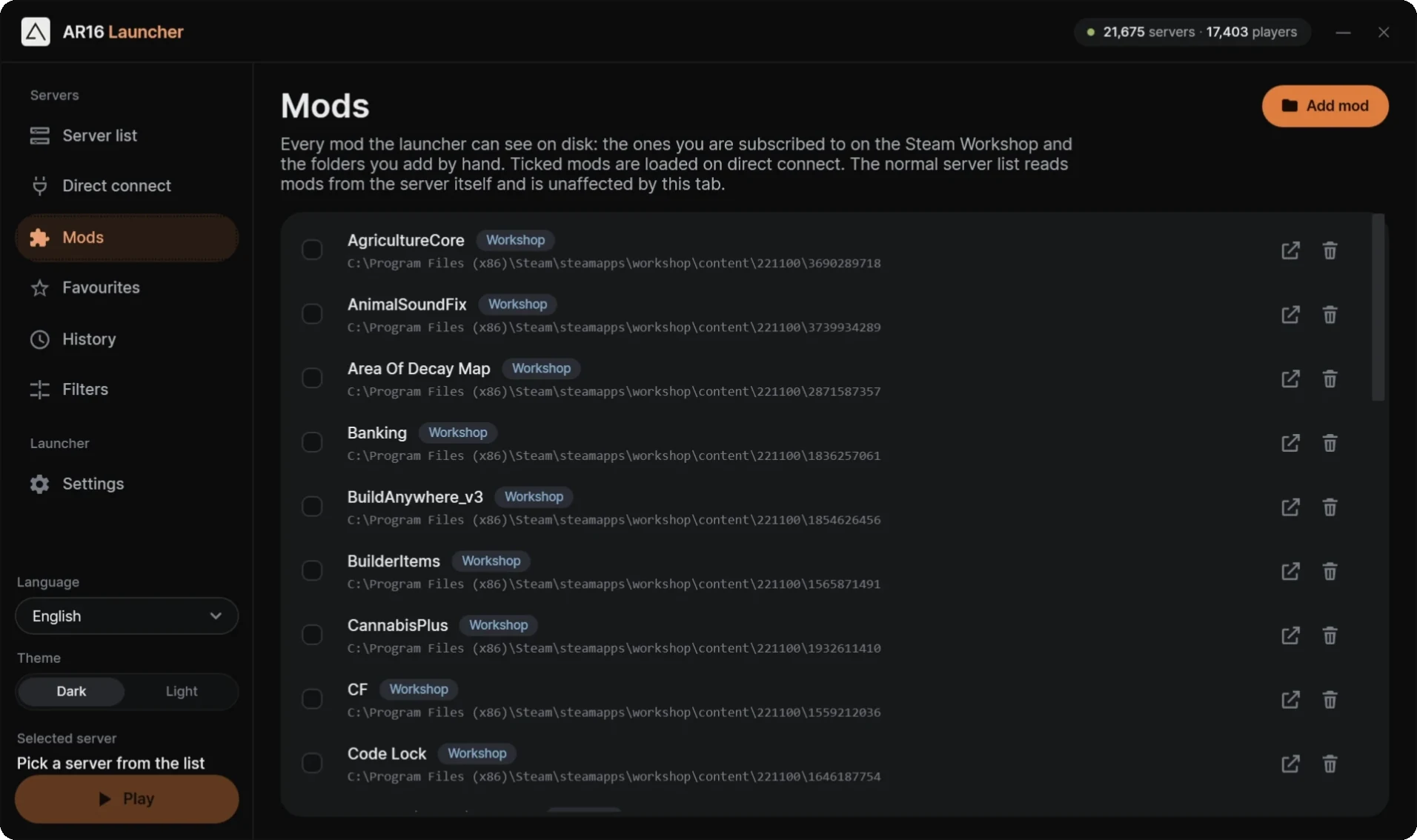Screen dimensions: 1417x840
Task: Show connection History
Action: 127,339
